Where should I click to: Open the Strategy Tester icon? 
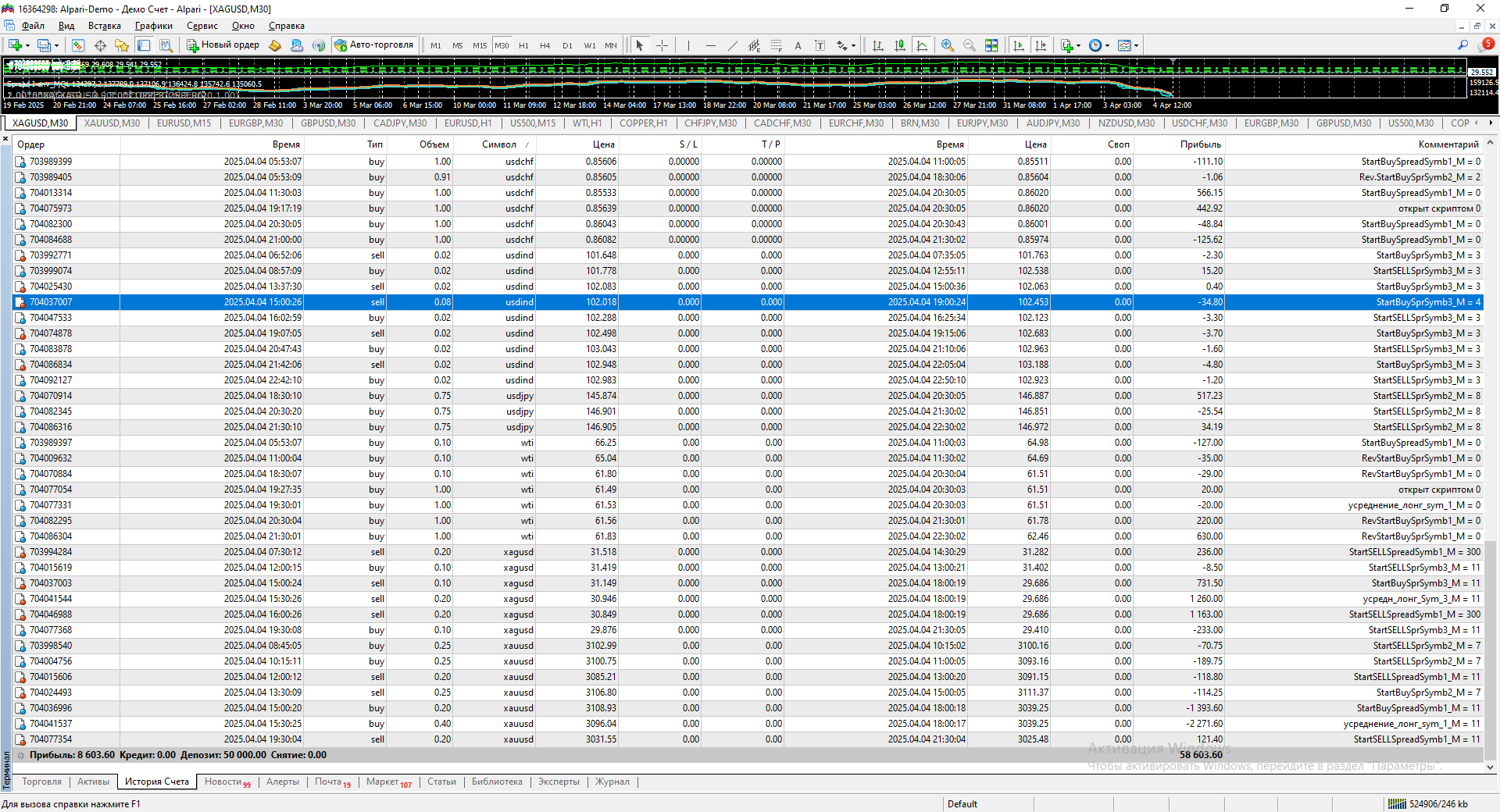click(x=166, y=45)
